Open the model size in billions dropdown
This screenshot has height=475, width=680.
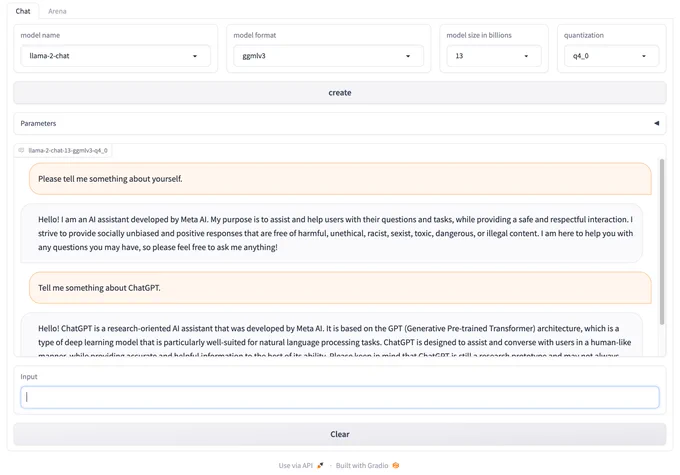(x=494, y=56)
